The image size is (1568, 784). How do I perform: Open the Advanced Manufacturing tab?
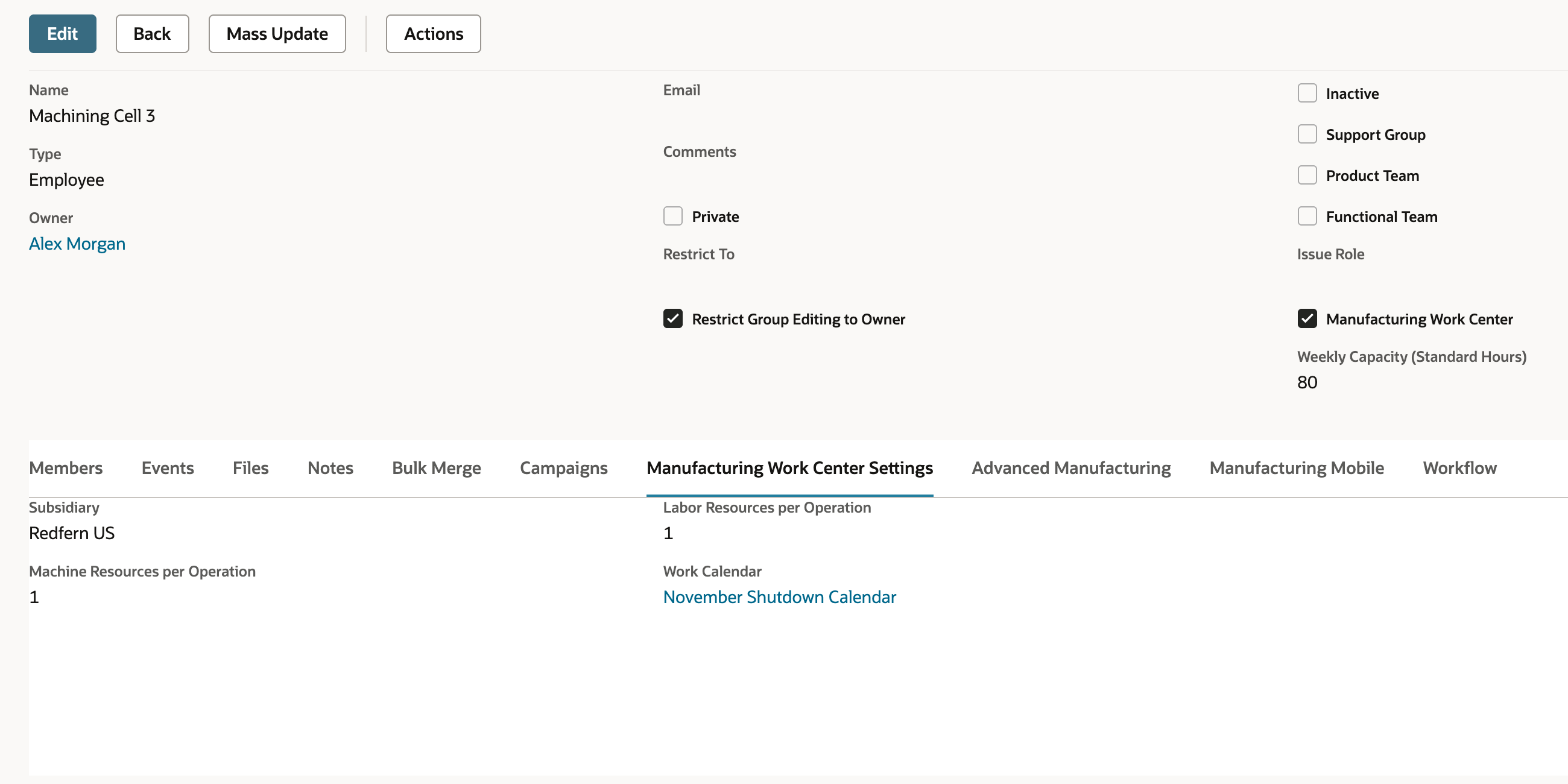click(1070, 467)
